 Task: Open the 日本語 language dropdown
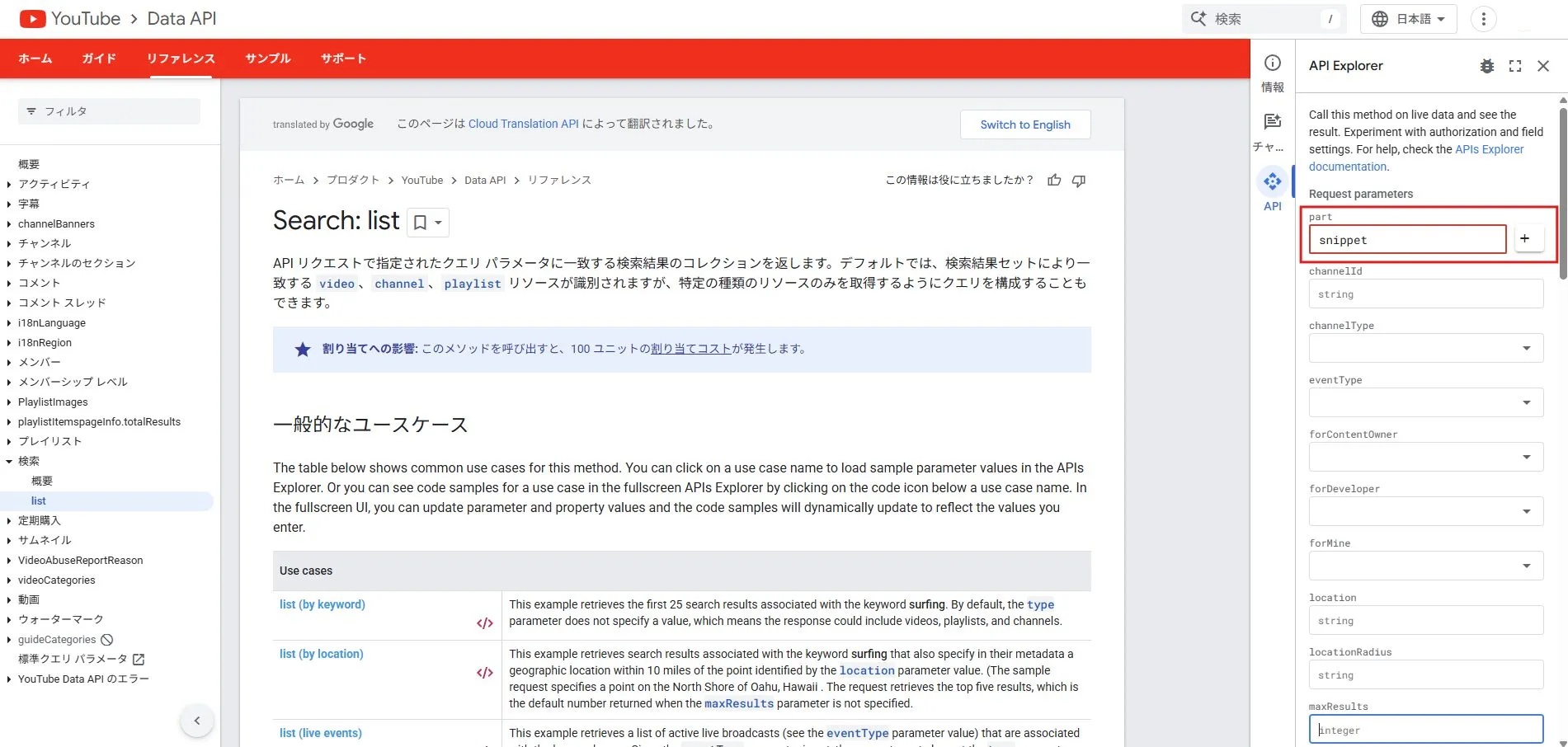tap(1409, 19)
